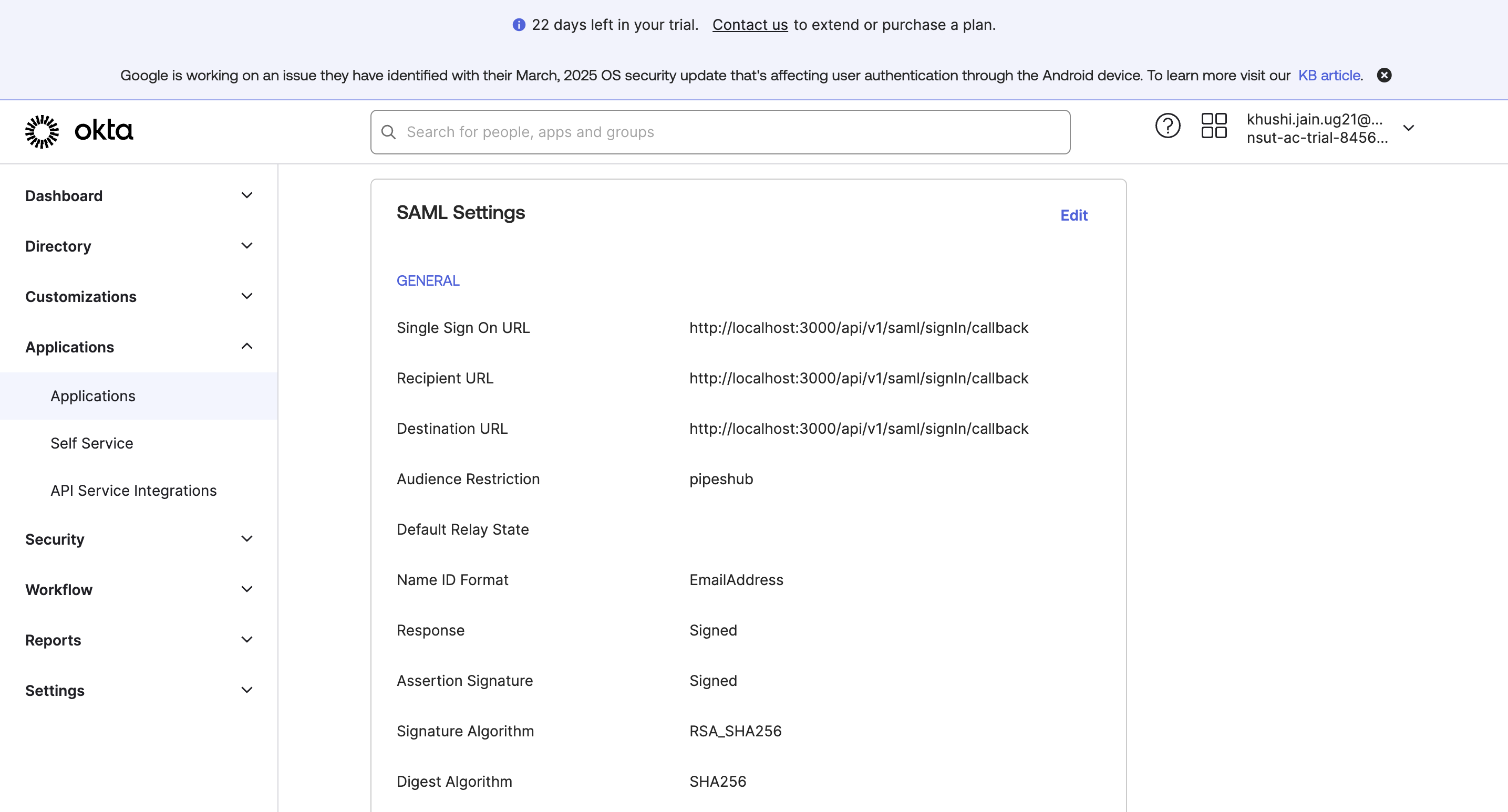Expand the Dashboard sidebar section
Screen dimensions: 1508x812
coord(247,195)
